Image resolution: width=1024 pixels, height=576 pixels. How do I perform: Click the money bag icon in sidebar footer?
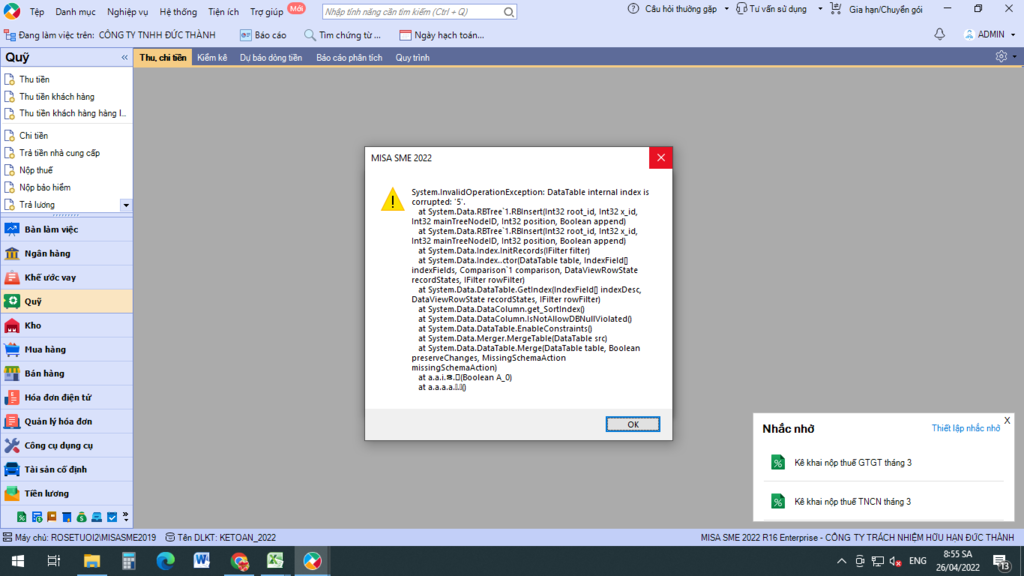pyautogui.click(x=82, y=517)
